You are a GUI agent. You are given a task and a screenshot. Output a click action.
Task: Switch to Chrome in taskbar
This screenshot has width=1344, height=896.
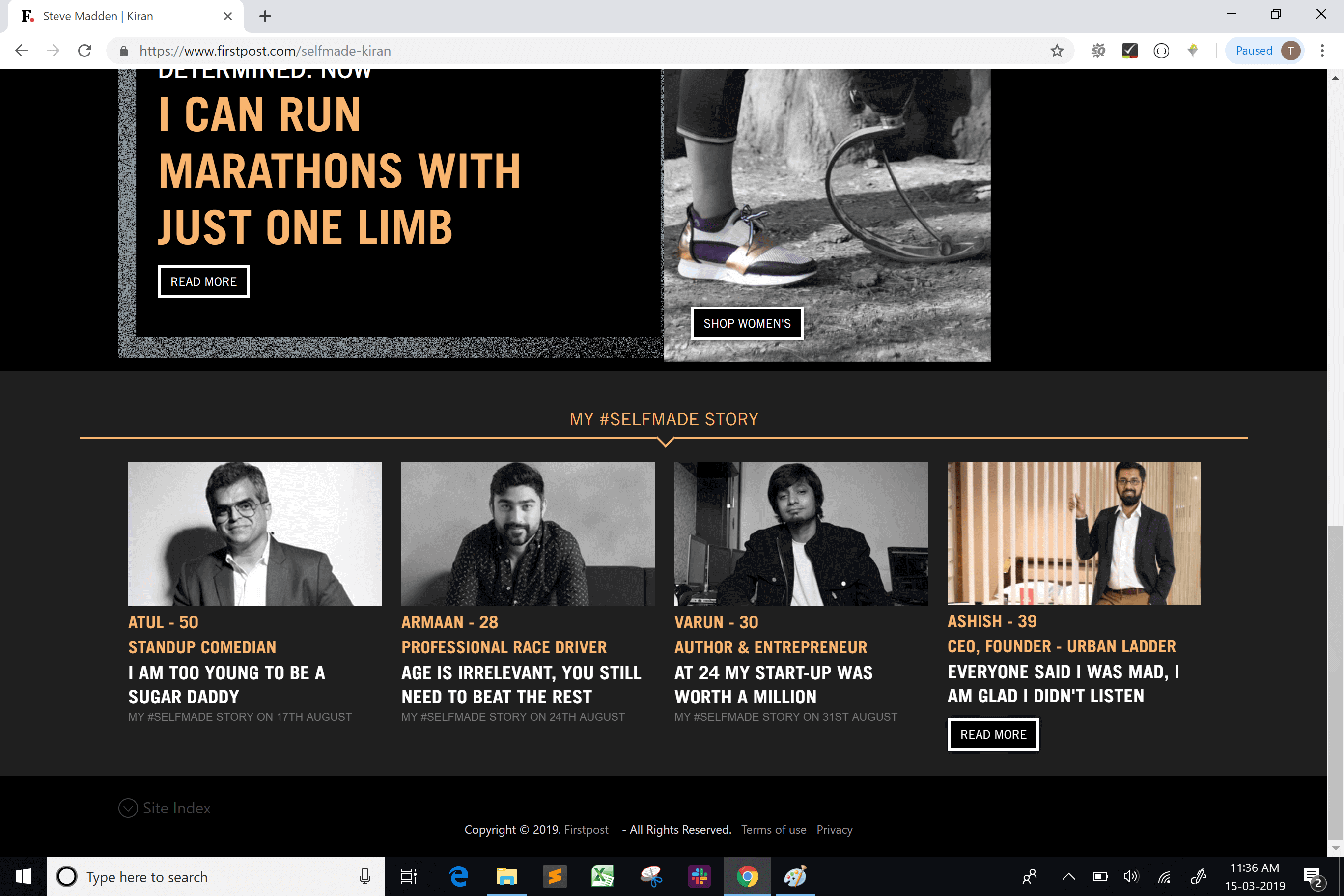coord(747,876)
